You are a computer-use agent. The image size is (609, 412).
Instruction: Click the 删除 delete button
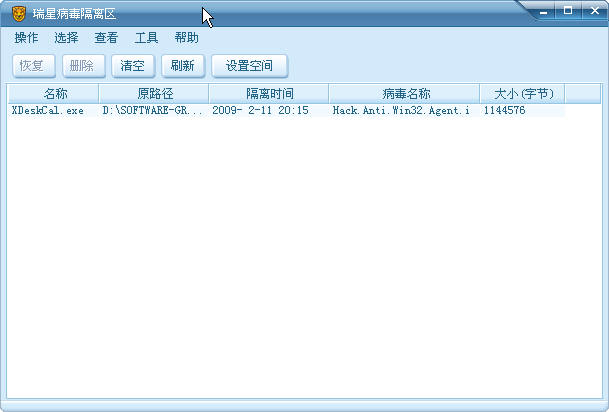(x=84, y=66)
